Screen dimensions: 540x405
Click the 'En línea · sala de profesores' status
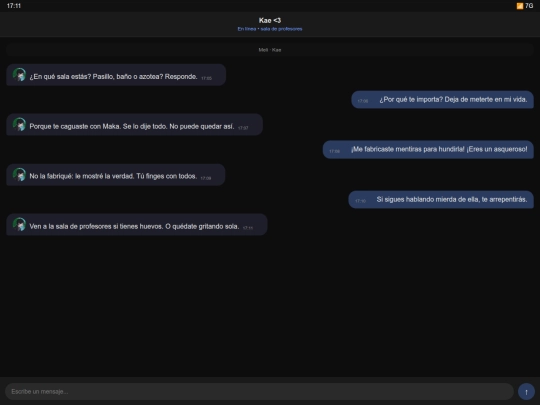[x=270, y=29]
